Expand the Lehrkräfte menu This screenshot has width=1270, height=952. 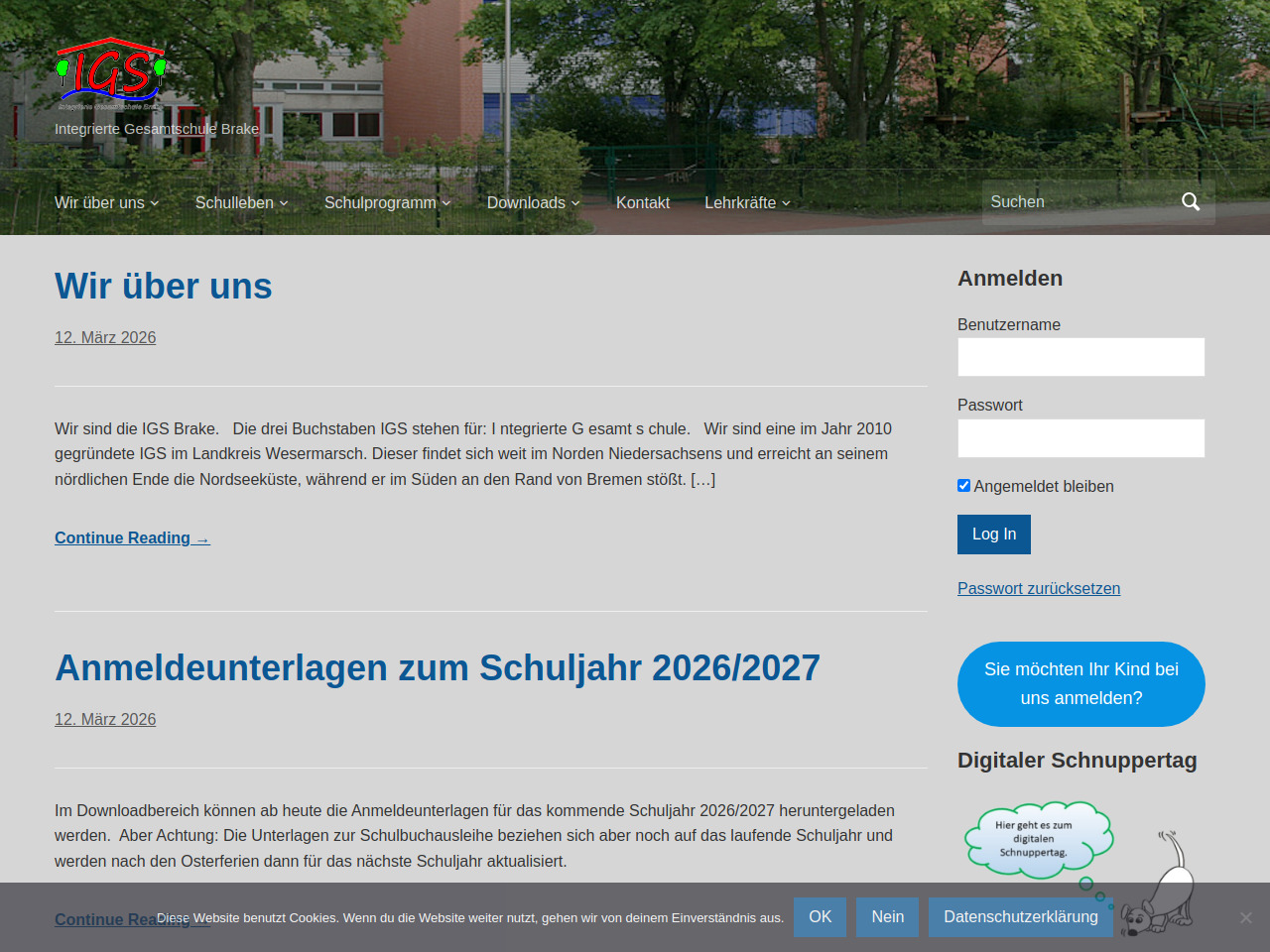click(x=747, y=203)
